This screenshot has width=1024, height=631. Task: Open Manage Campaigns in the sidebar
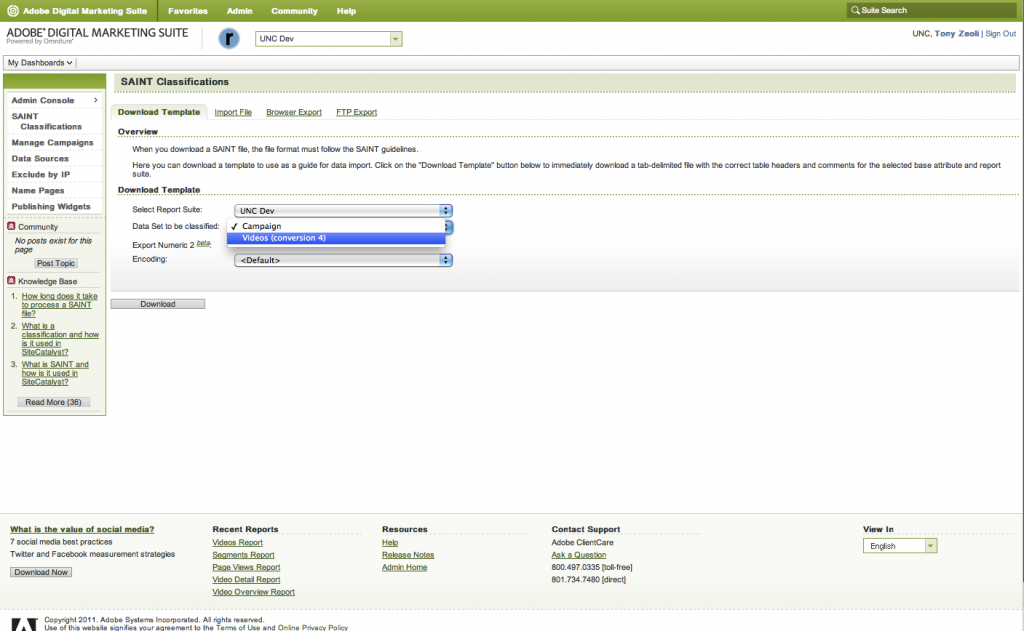(x=52, y=142)
